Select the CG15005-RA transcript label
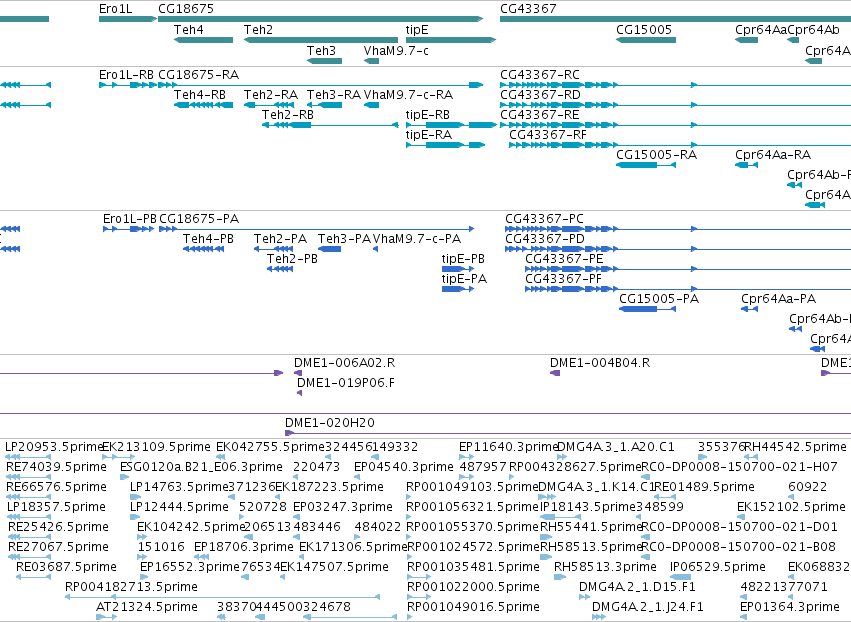The width and height of the screenshot is (851, 622). [657, 155]
